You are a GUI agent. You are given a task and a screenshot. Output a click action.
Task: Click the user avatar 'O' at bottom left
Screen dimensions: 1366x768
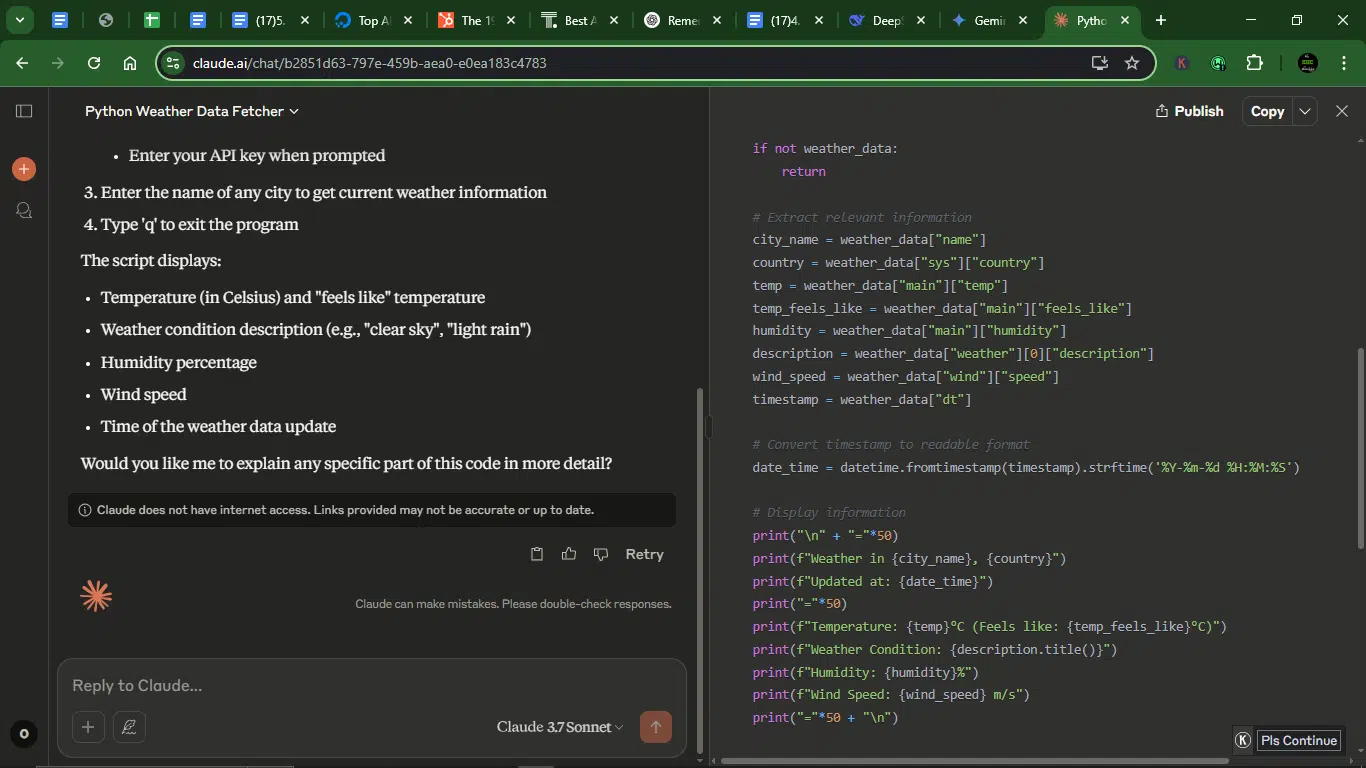[x=24, y=734]
